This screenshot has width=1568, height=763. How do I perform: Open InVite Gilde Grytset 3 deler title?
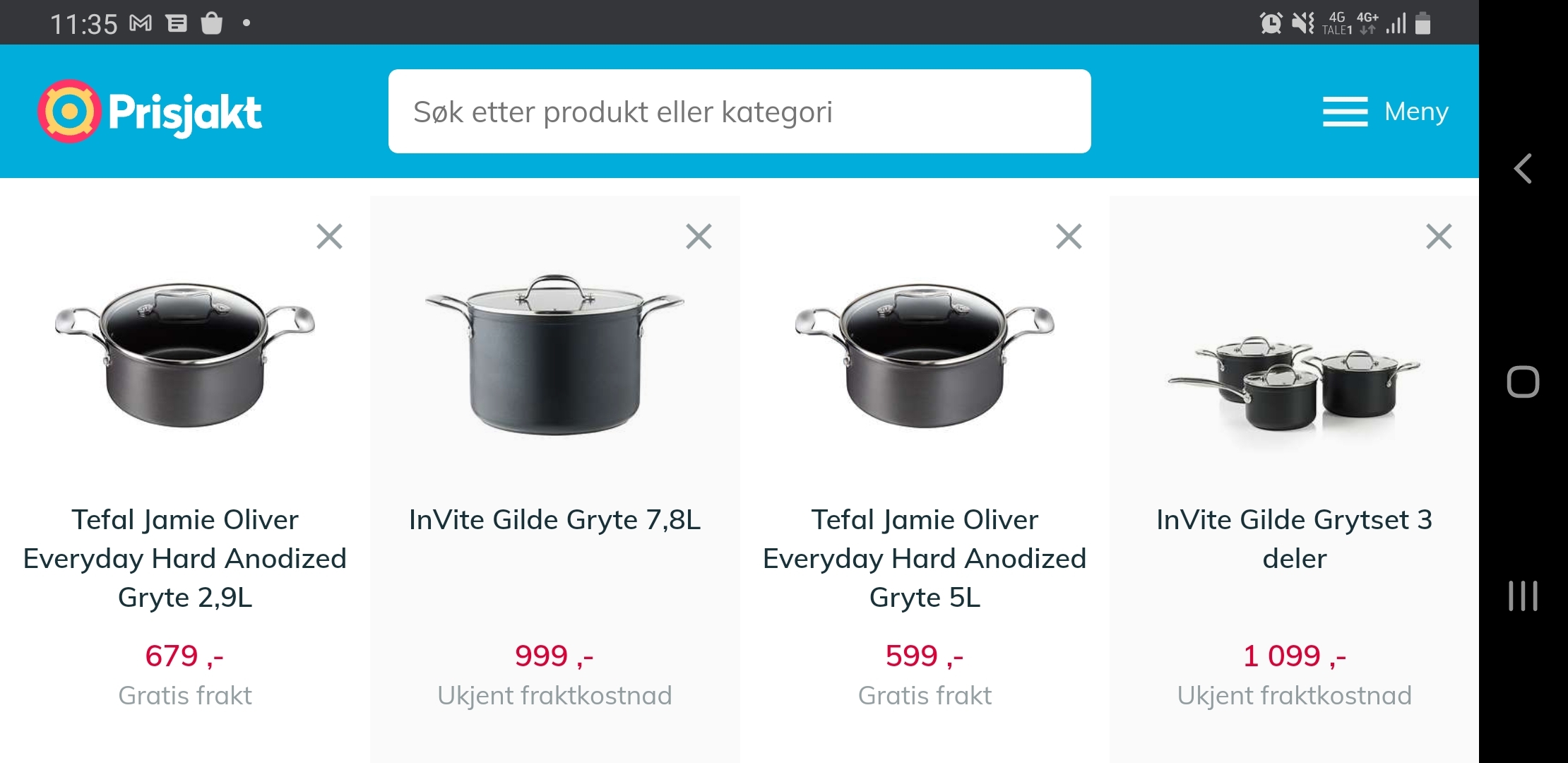pyautogui.click(x=1294, y=539)
